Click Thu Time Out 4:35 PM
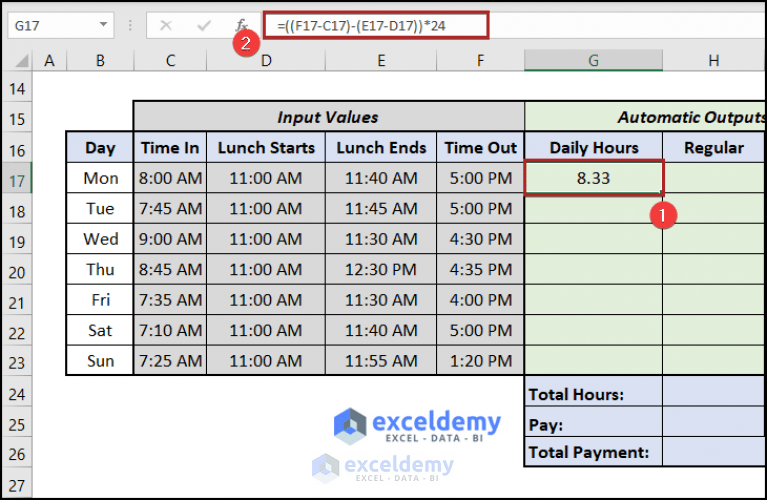767x500 pixels. 480,269
